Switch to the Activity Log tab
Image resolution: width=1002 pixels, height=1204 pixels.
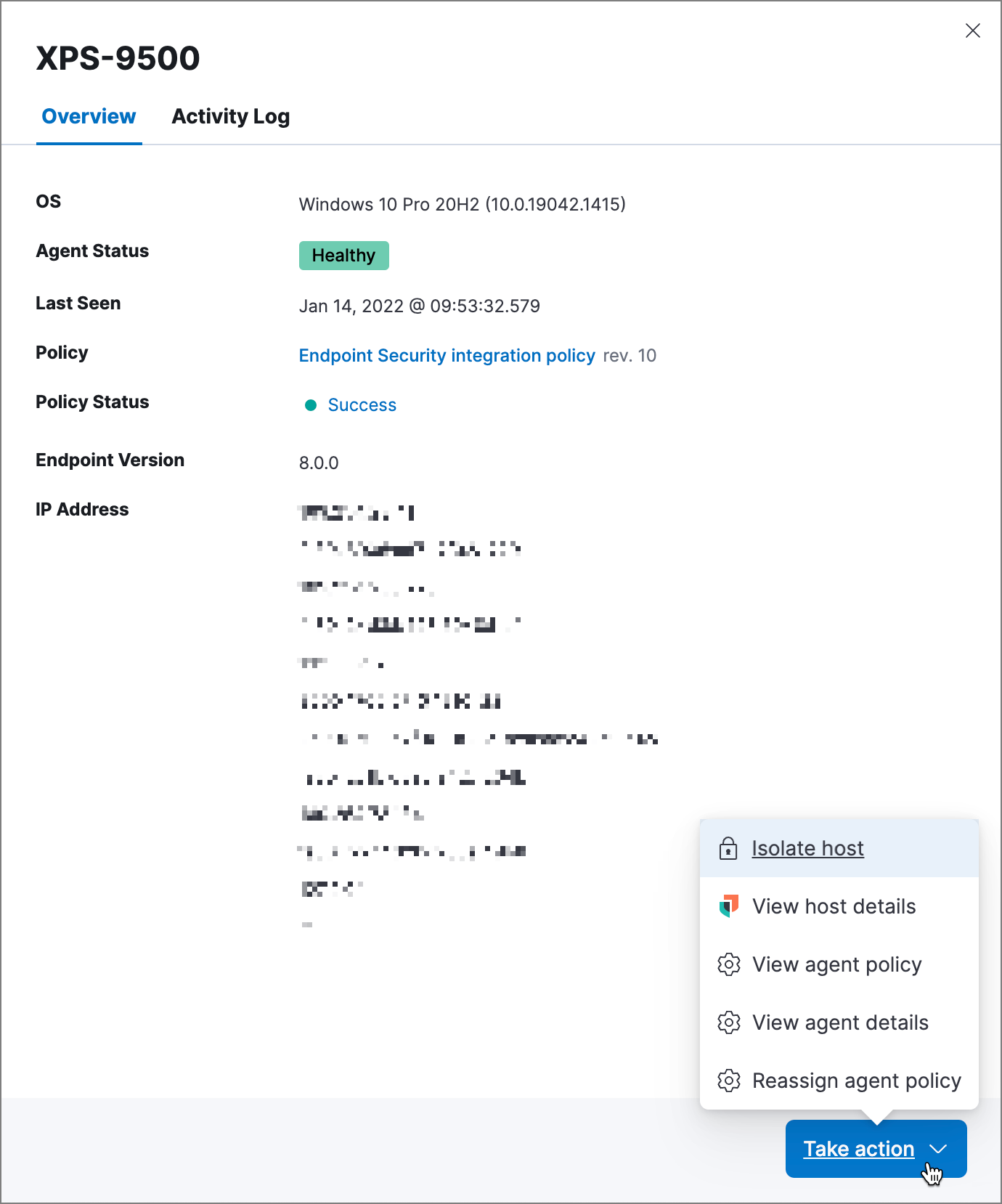pos(230,116)
